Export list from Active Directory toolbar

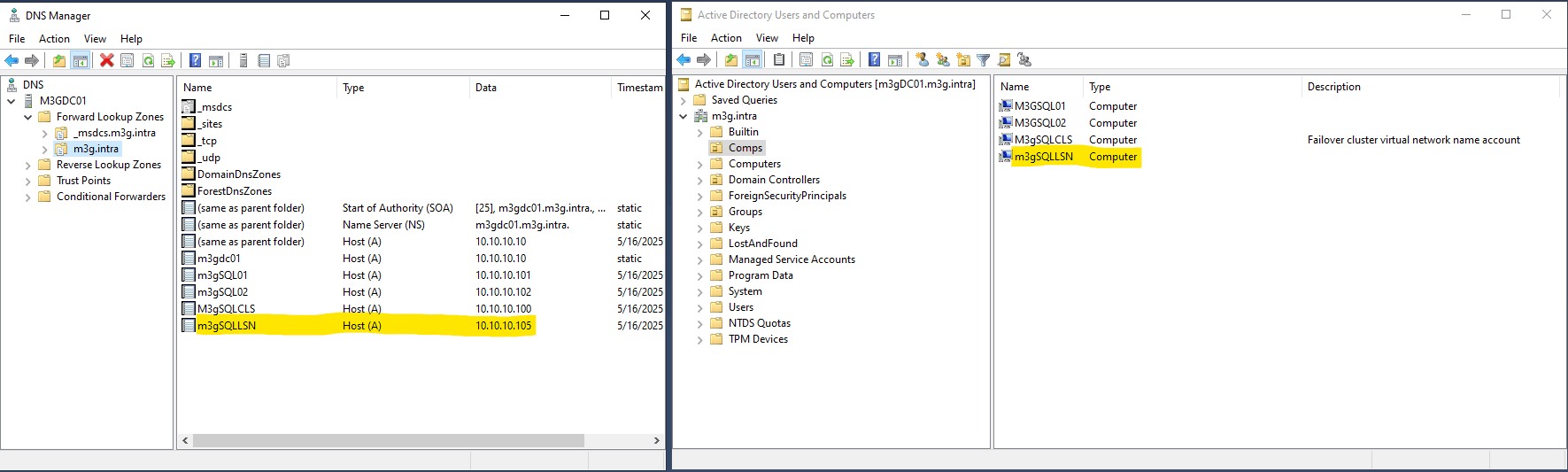847,59
